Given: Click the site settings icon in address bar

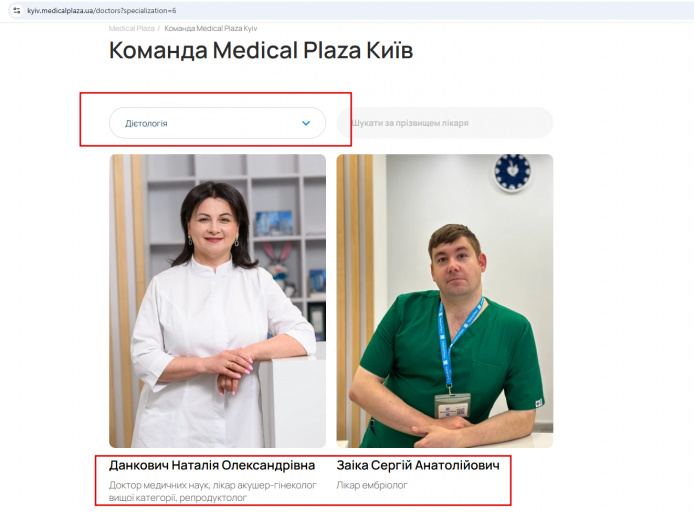Looking at the screenshot, I should click(x=16, y=10).
